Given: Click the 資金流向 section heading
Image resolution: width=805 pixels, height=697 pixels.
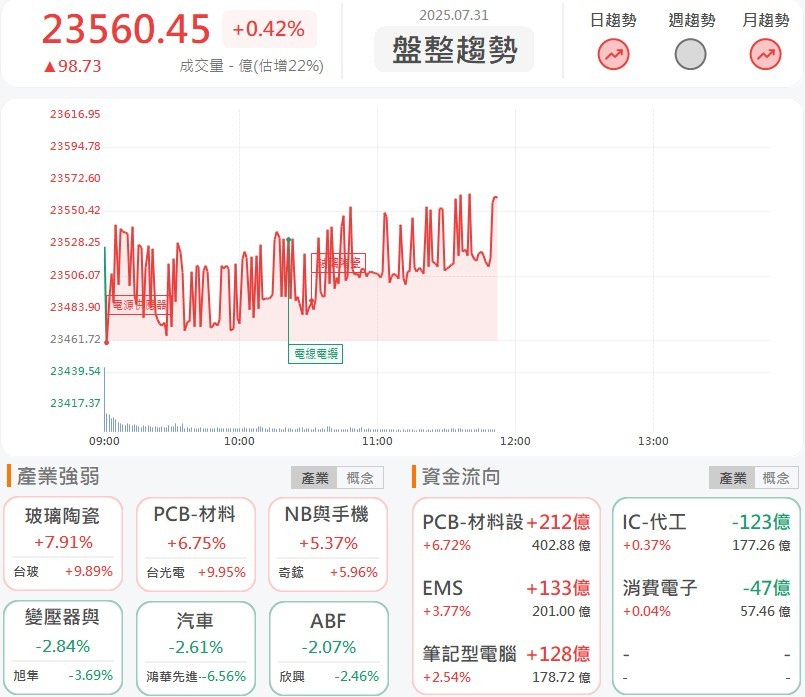Looking at the screenshot, I should (x=461, y=476).
